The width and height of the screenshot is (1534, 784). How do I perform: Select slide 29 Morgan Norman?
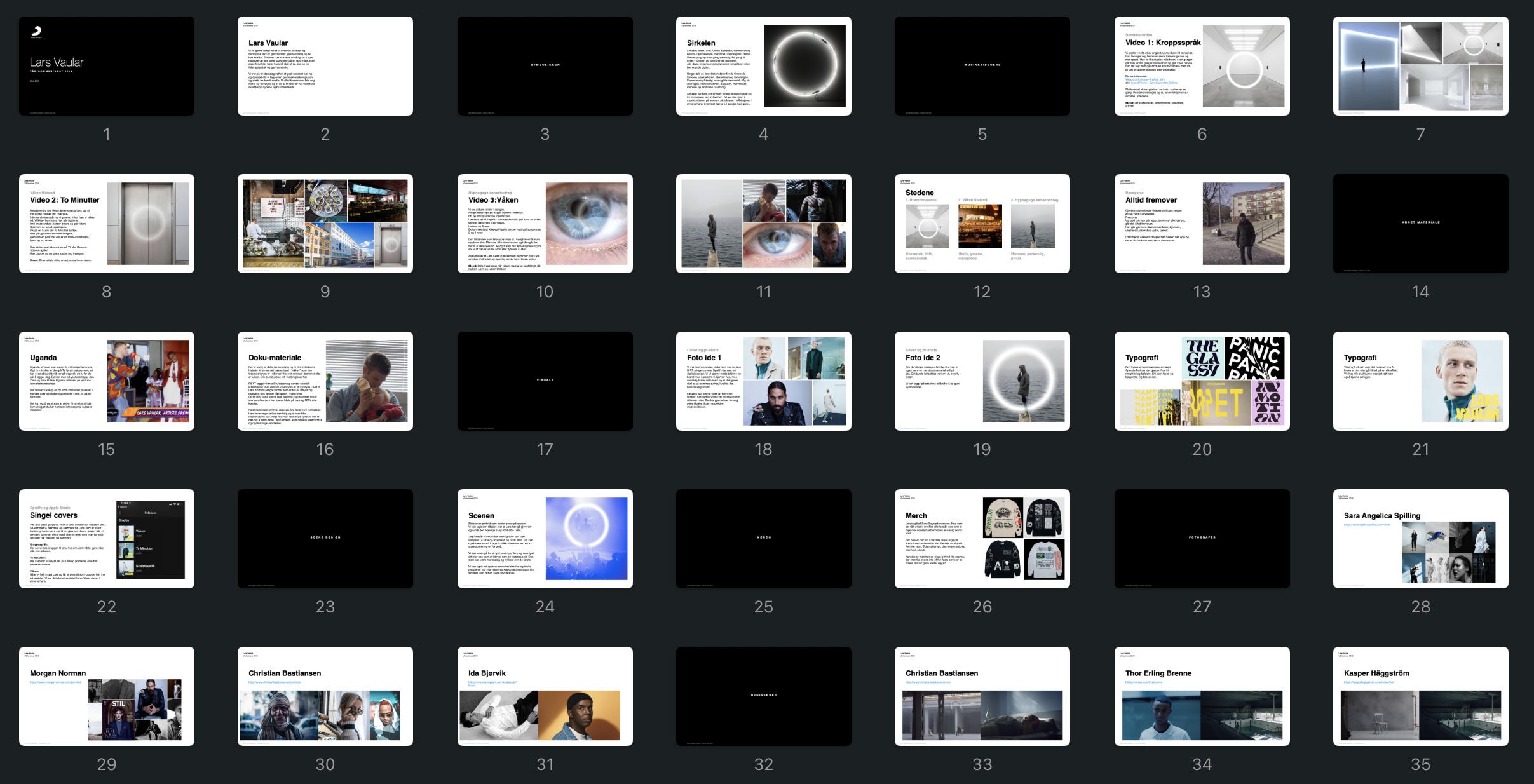click(107, 696)
